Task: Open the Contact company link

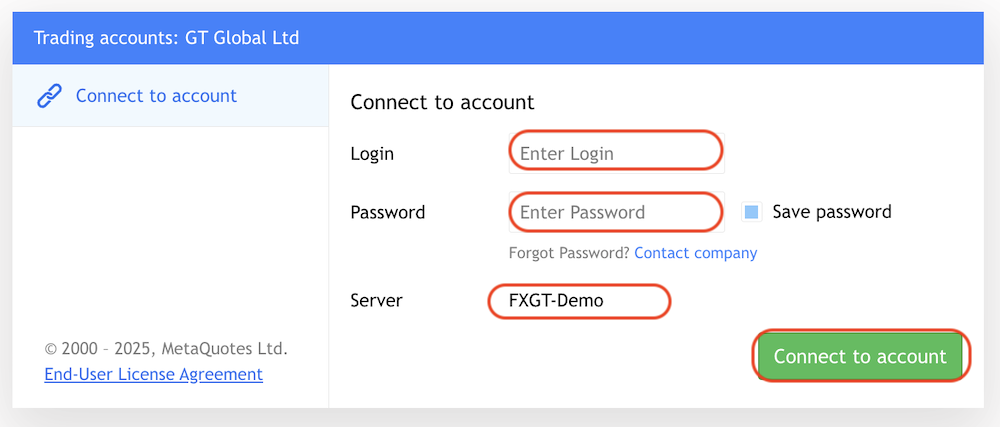Action: coord(696,253)
